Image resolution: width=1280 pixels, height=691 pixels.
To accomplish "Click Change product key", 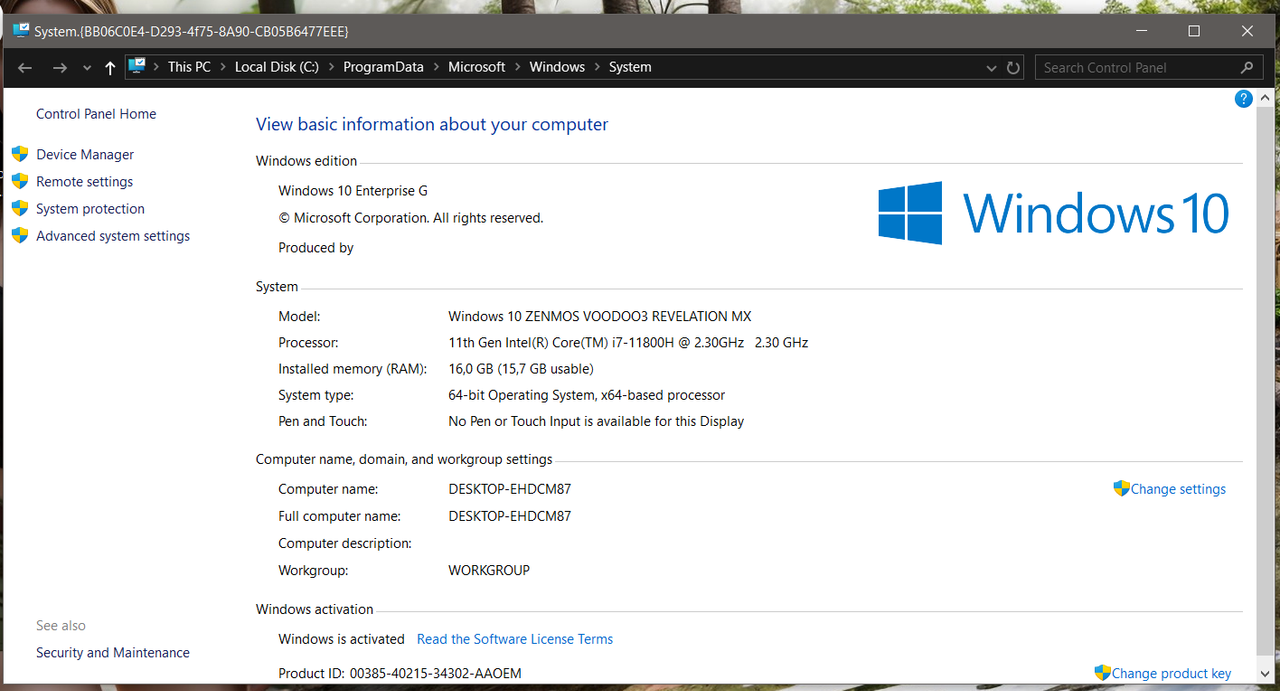I will click(x=1171, y=673).
